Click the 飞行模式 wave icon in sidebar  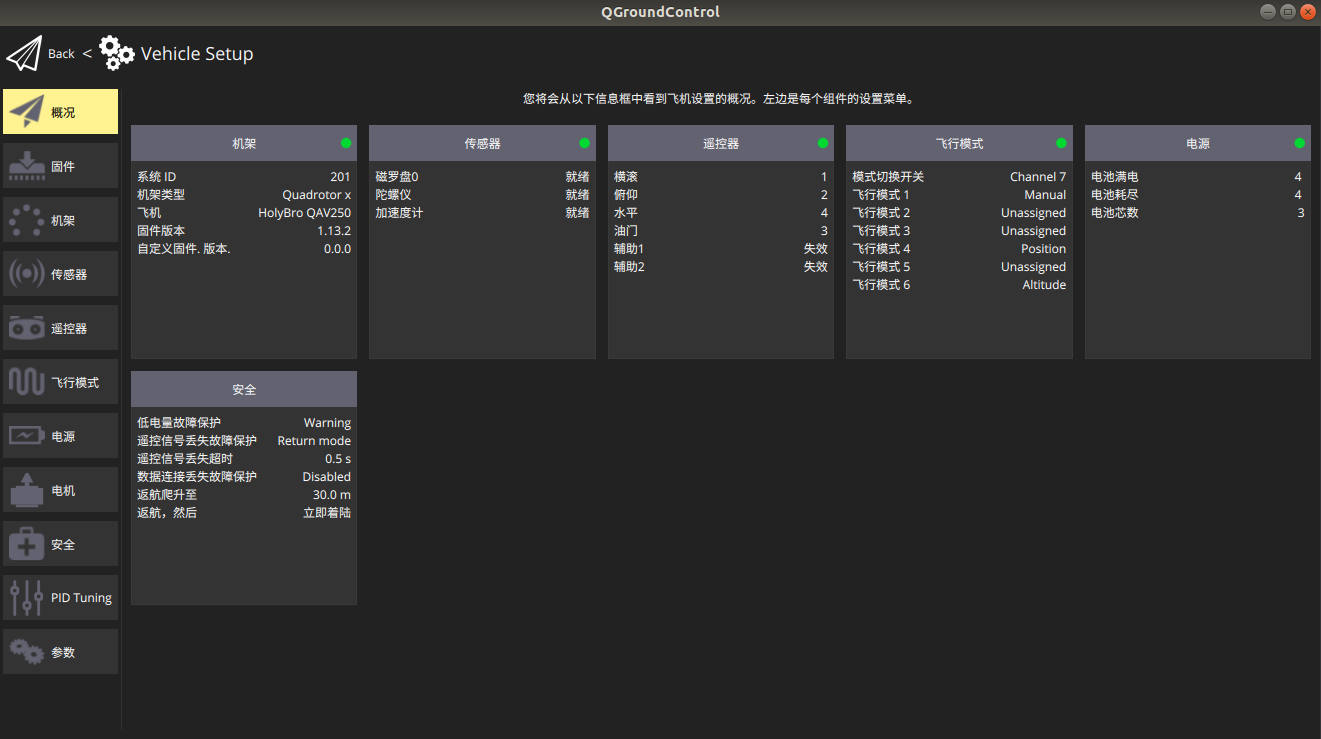(x=27, y=382)
